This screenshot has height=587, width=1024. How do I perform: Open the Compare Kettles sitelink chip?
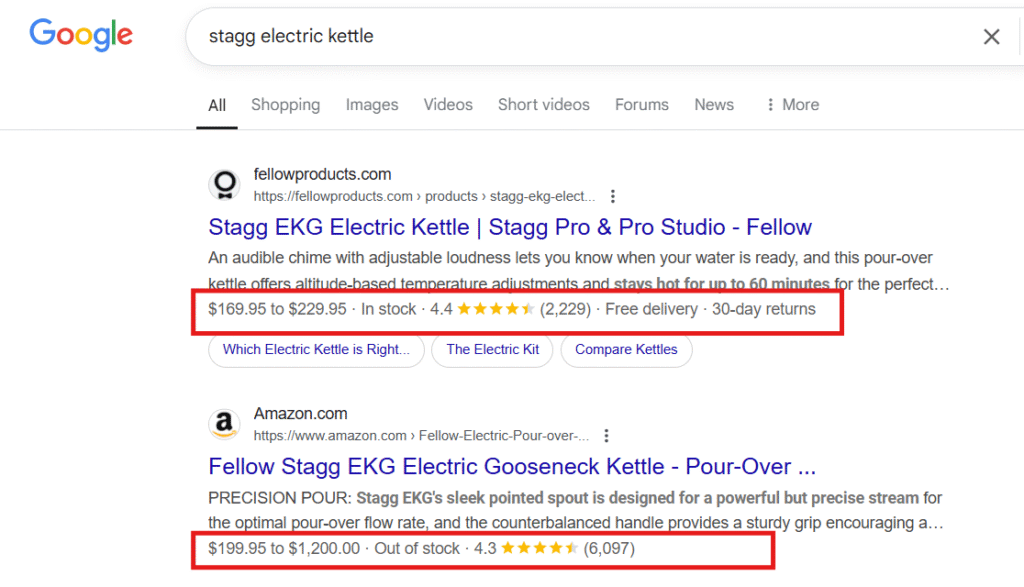[x=626, y=349]
